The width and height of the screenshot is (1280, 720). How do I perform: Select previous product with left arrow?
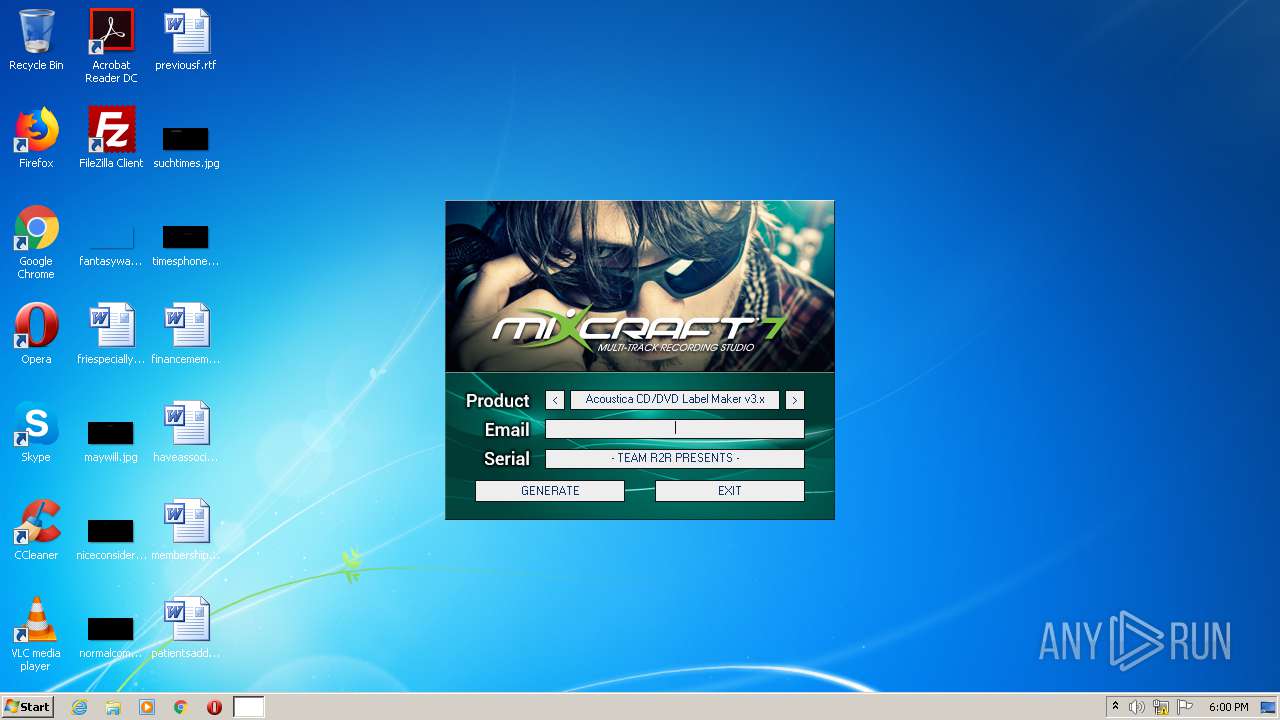(555, 400)
